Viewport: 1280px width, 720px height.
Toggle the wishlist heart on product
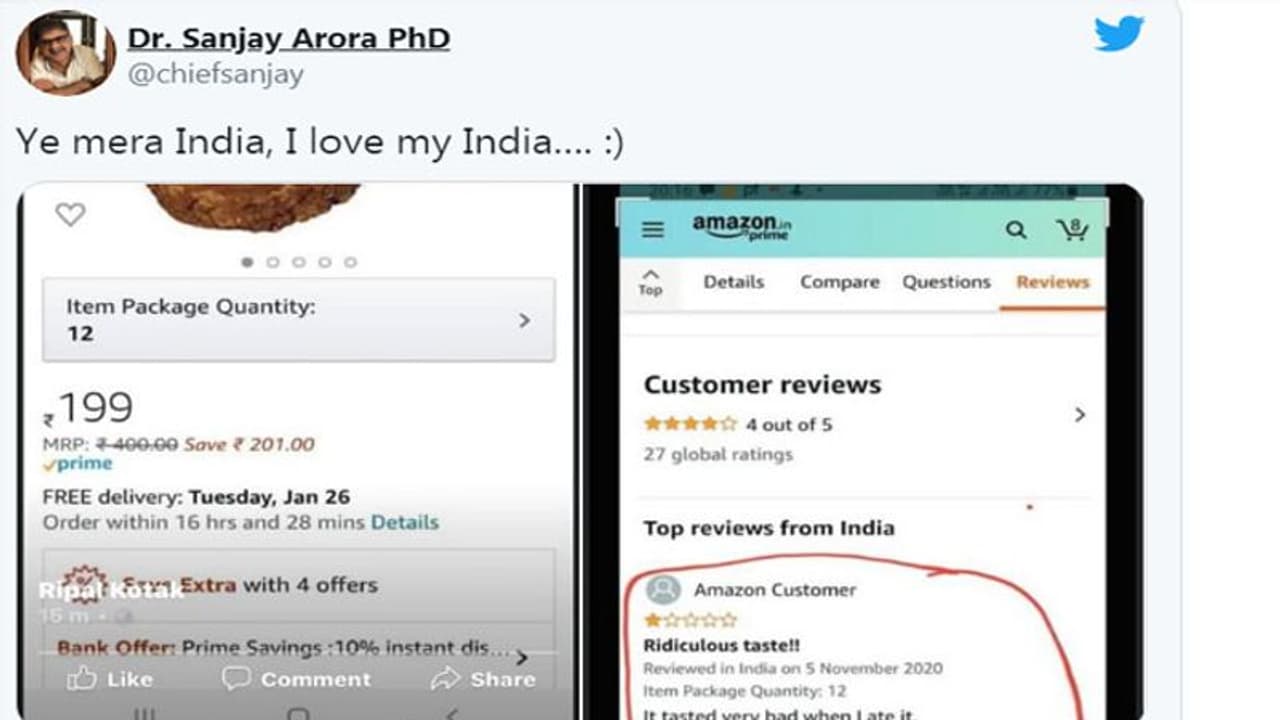(70, 214)
